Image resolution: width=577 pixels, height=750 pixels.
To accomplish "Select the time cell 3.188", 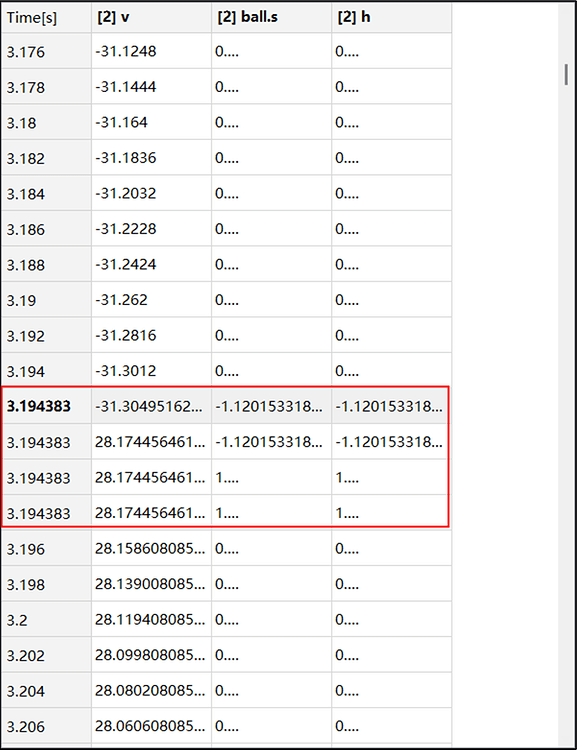I will [x=46, y=264].
